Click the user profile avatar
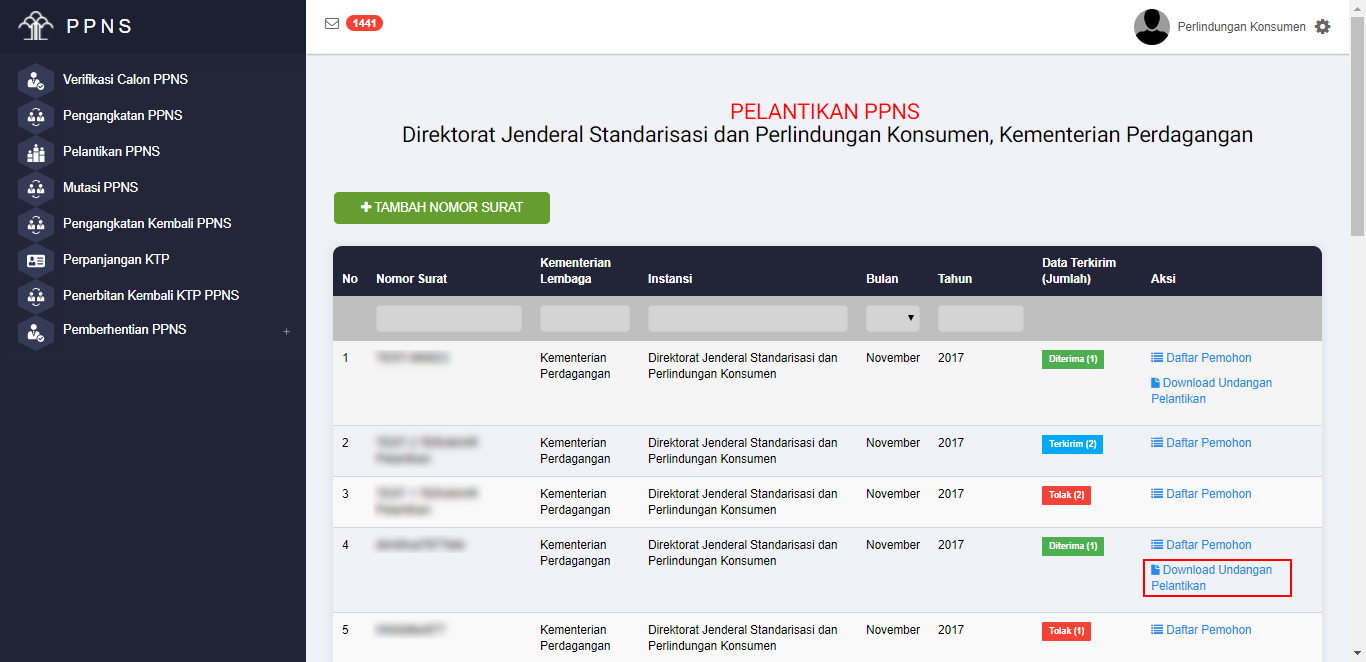 (1151, 27)
